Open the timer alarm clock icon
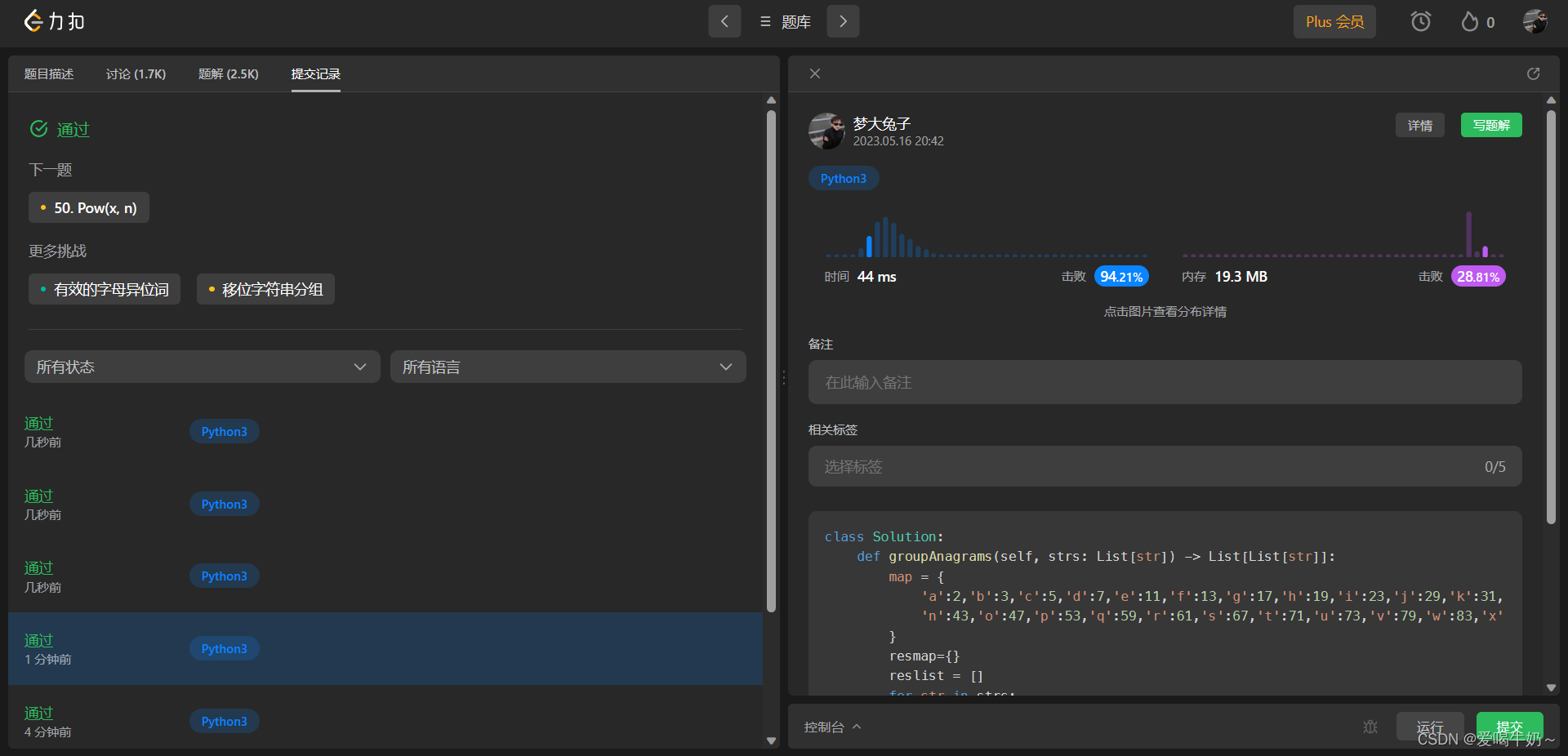Viewport: 1568px width, 756px height. pyautogui.click(x=1421, y=22)
